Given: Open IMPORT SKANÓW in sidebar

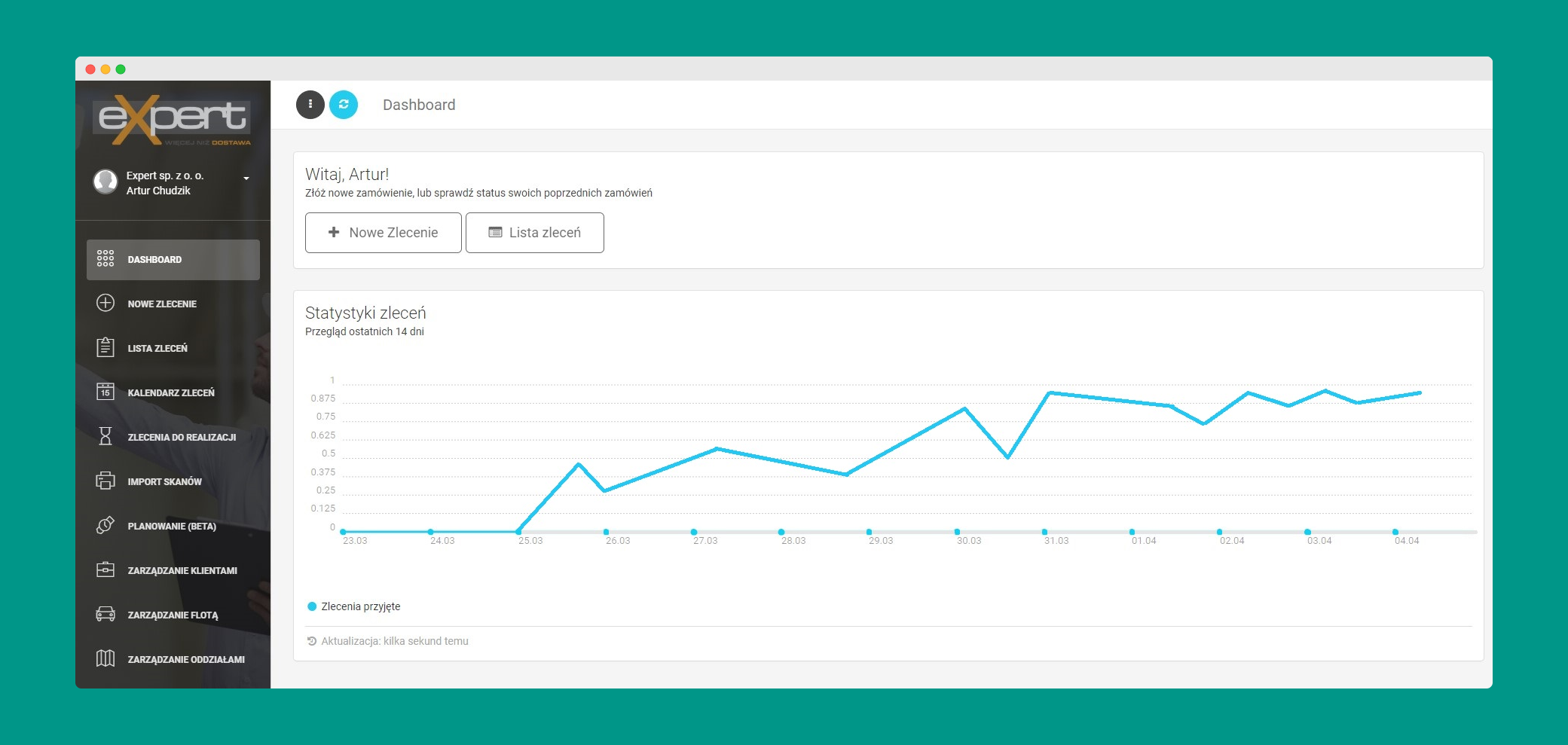Looking at the screenshot, I should click(x=173, y=481).
